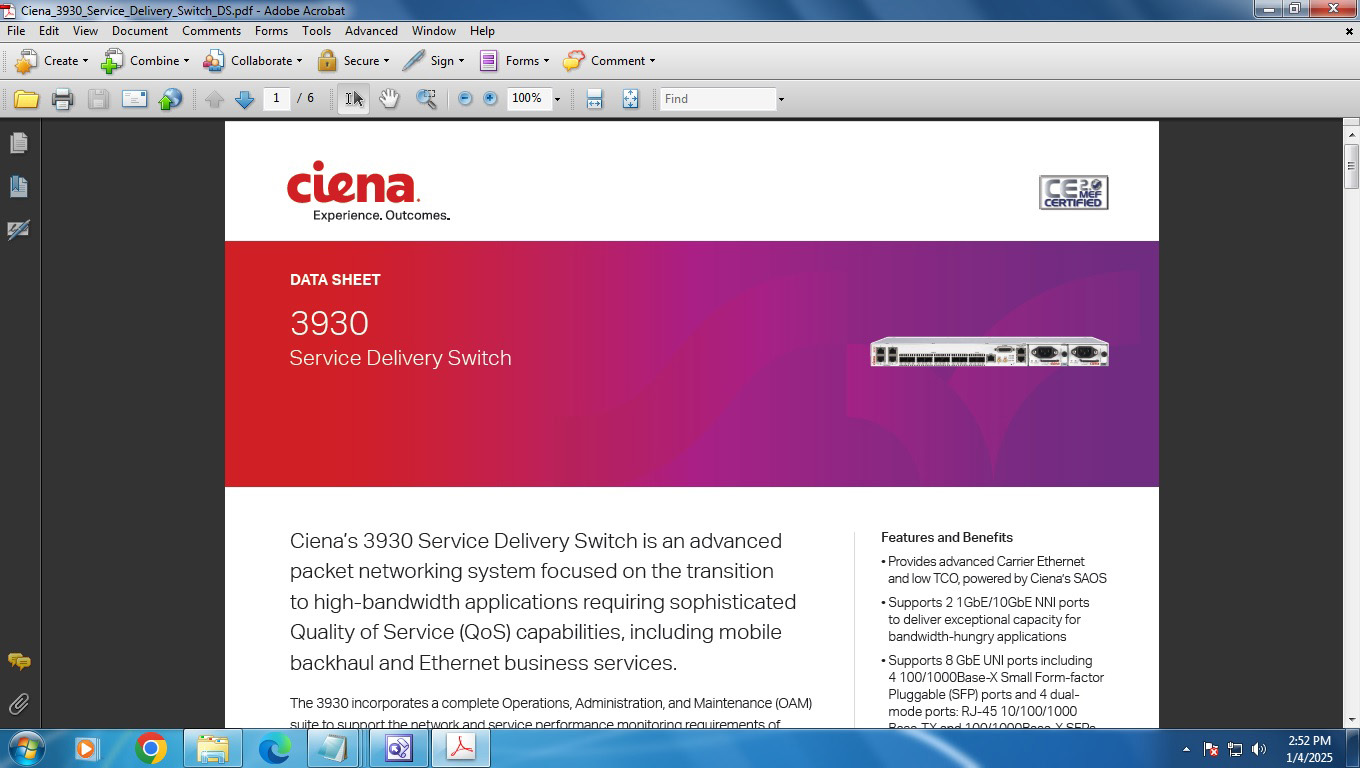Click the vertical scrollbar thumb
The width and height of the screenshot is (1360, 768).
click(x=1351, y=166)
